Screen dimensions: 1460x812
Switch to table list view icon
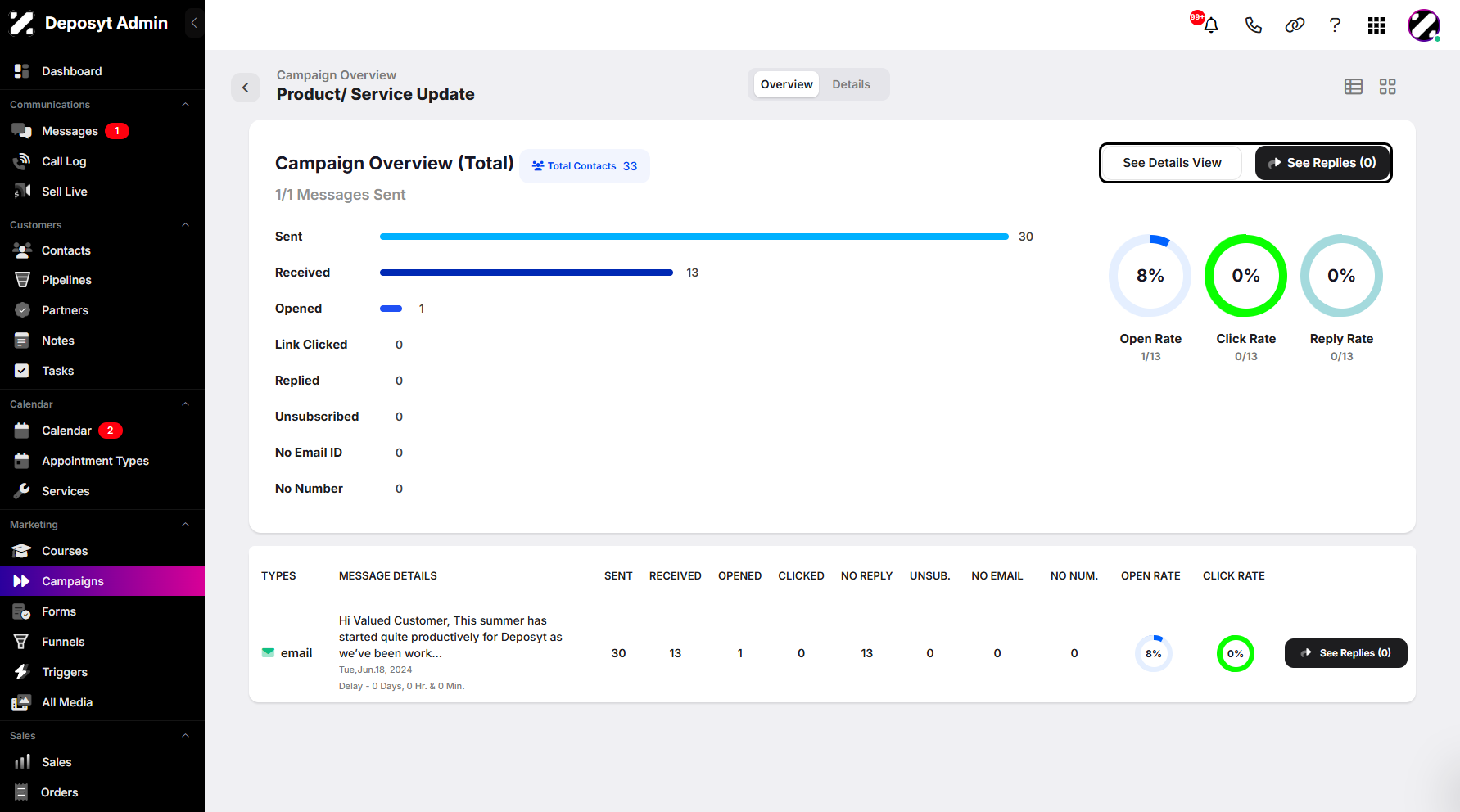[1354, 87]
